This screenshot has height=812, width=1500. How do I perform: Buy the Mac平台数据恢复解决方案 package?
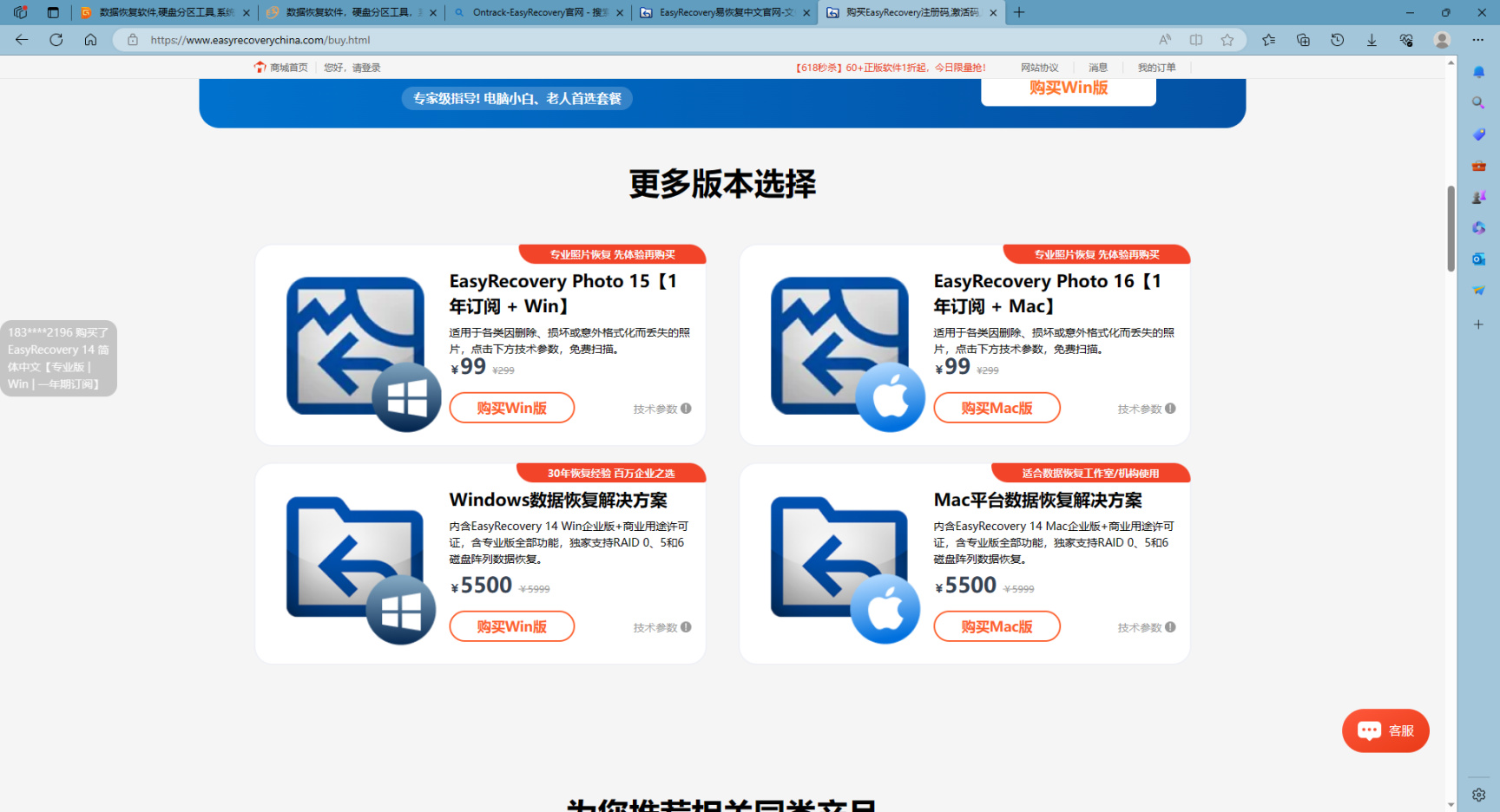997,626
